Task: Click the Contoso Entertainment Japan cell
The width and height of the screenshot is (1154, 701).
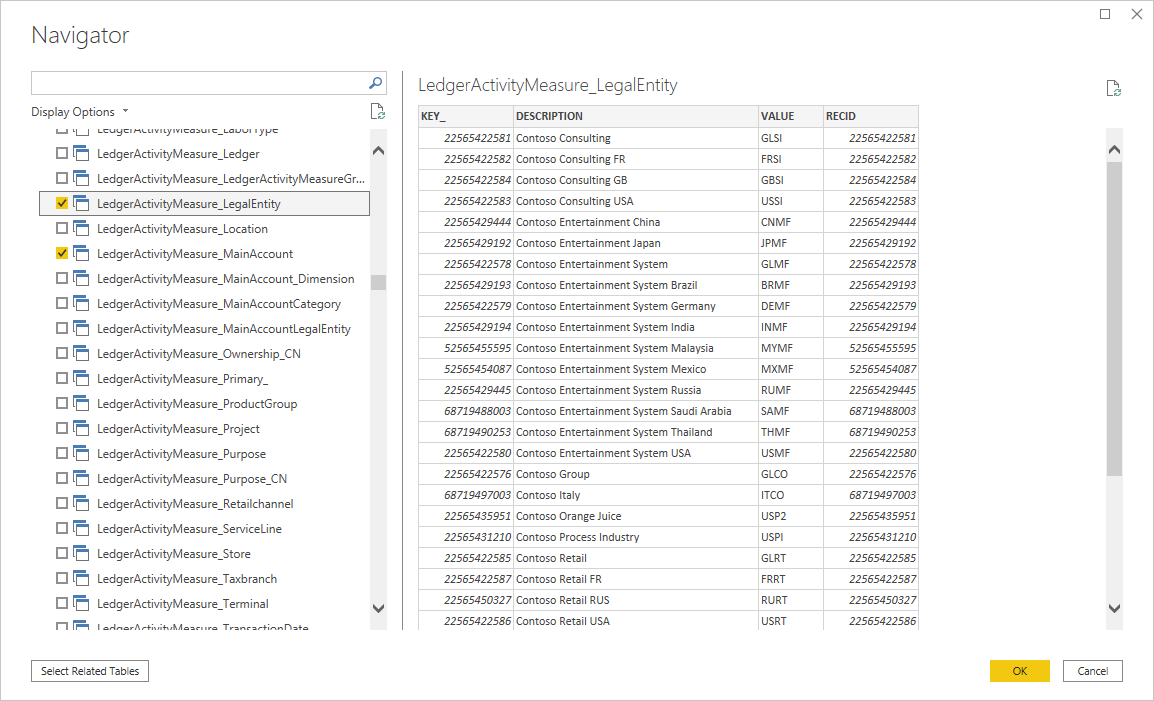Action: (x=636, y=243)
